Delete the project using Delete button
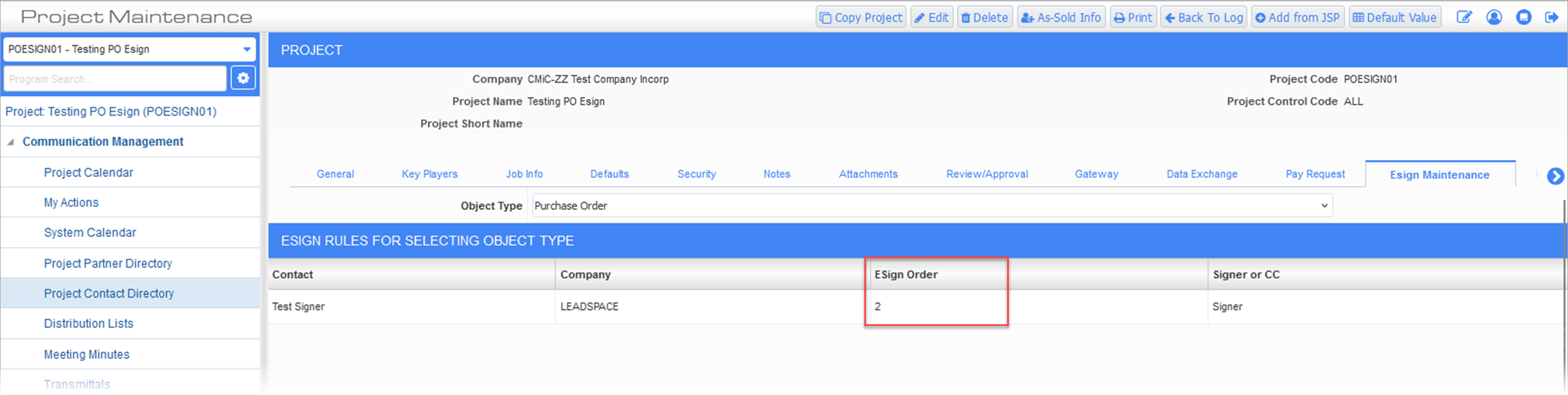 click(984, 18)
